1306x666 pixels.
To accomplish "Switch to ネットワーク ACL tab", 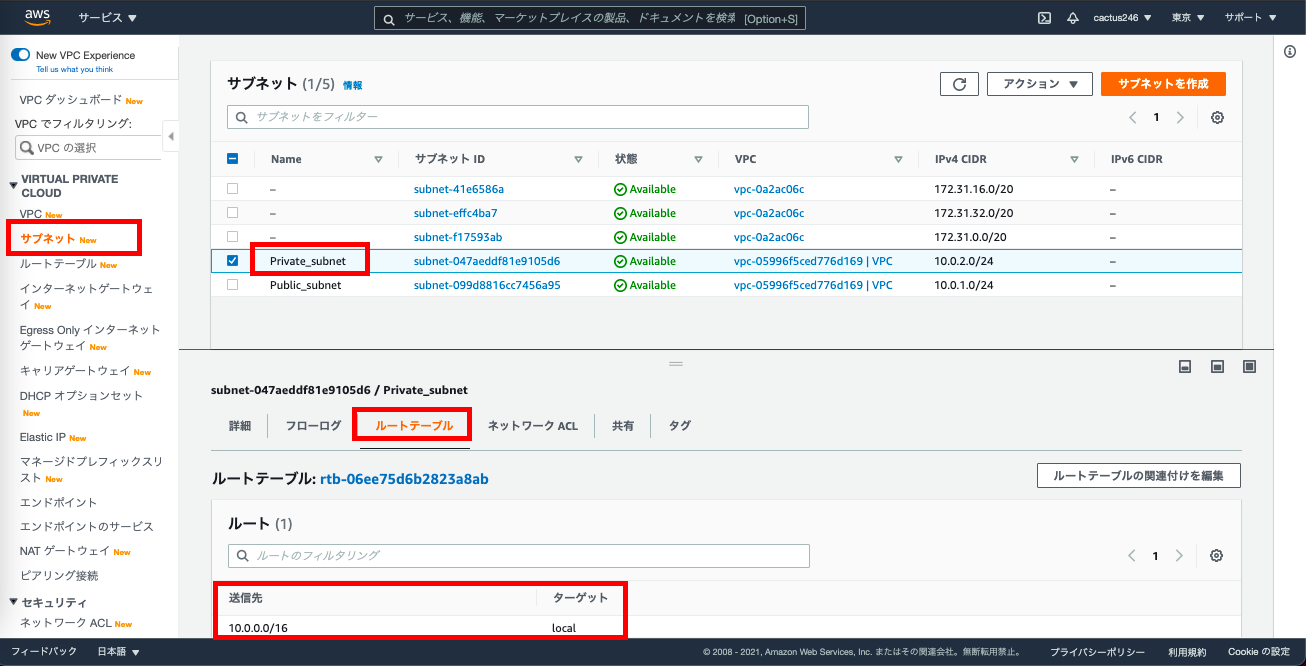I will pos(533,426).
